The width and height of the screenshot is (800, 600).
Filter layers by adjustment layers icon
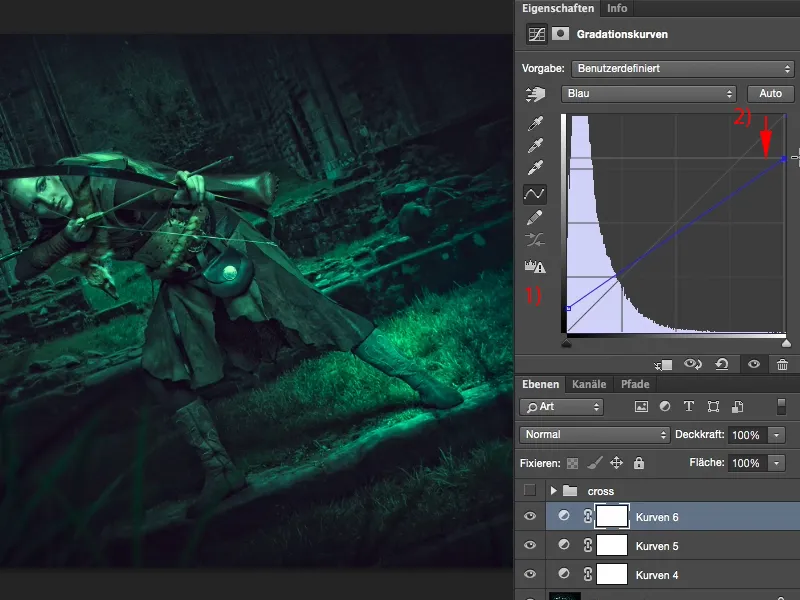665,406
